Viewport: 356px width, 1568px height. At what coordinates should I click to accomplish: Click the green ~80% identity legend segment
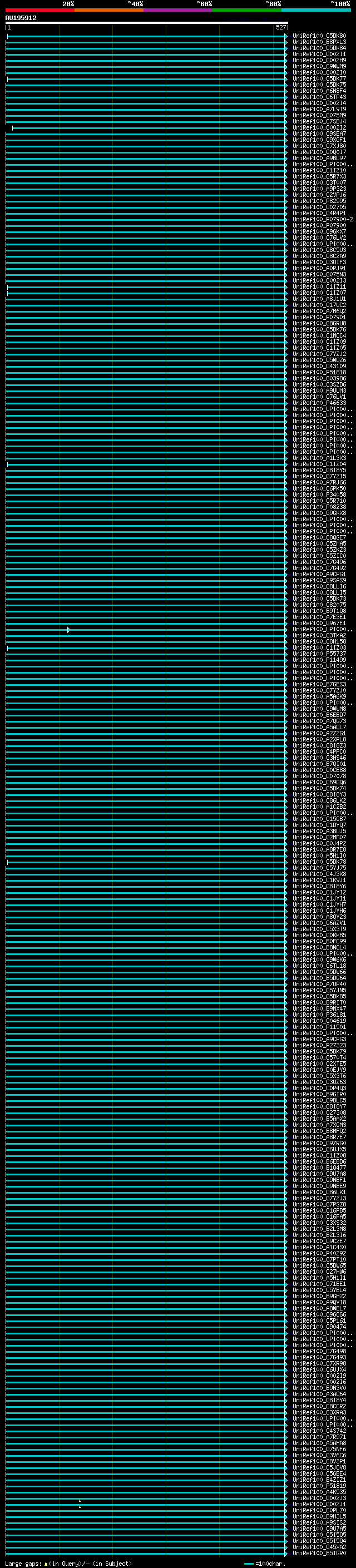coord(247,10)
